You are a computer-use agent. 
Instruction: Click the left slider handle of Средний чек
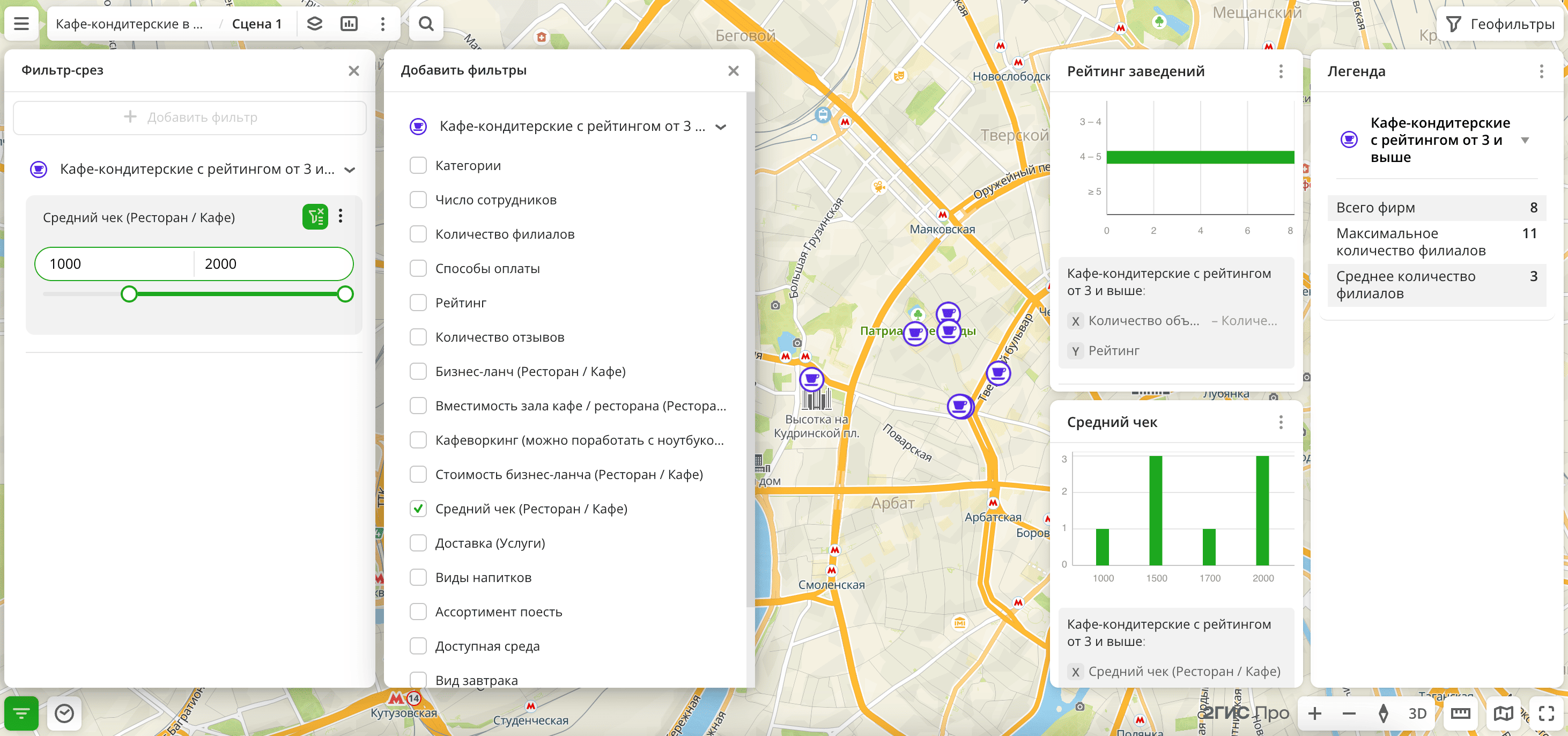pos(129,294)
